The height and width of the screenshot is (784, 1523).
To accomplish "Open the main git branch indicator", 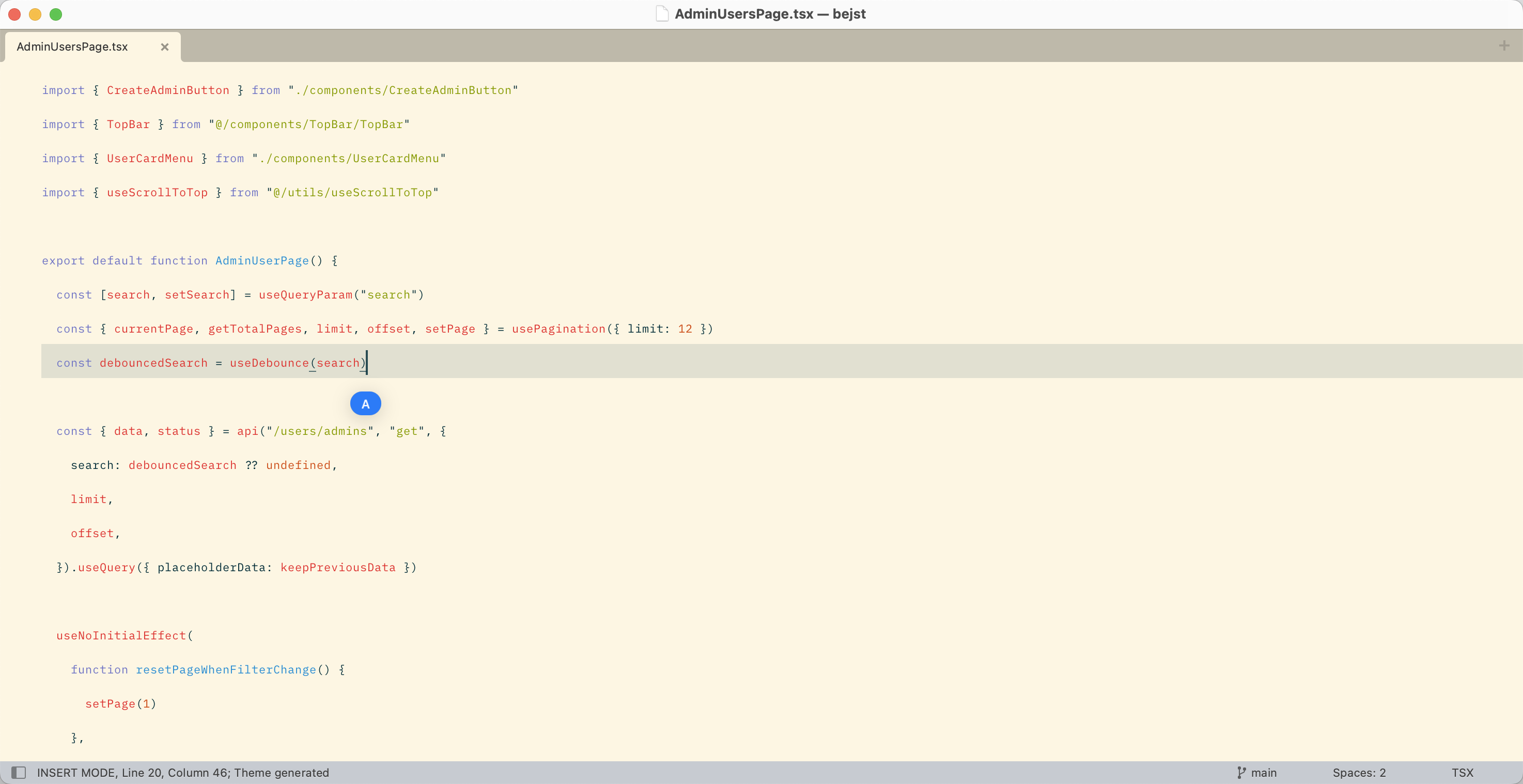I will point(1256,772).
